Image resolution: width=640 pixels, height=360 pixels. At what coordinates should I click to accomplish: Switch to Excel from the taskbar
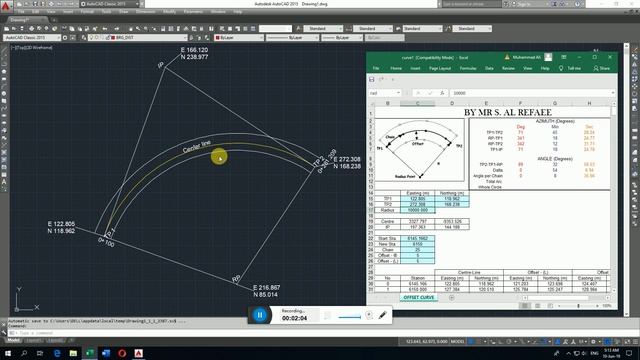click(x=89, y=353)
